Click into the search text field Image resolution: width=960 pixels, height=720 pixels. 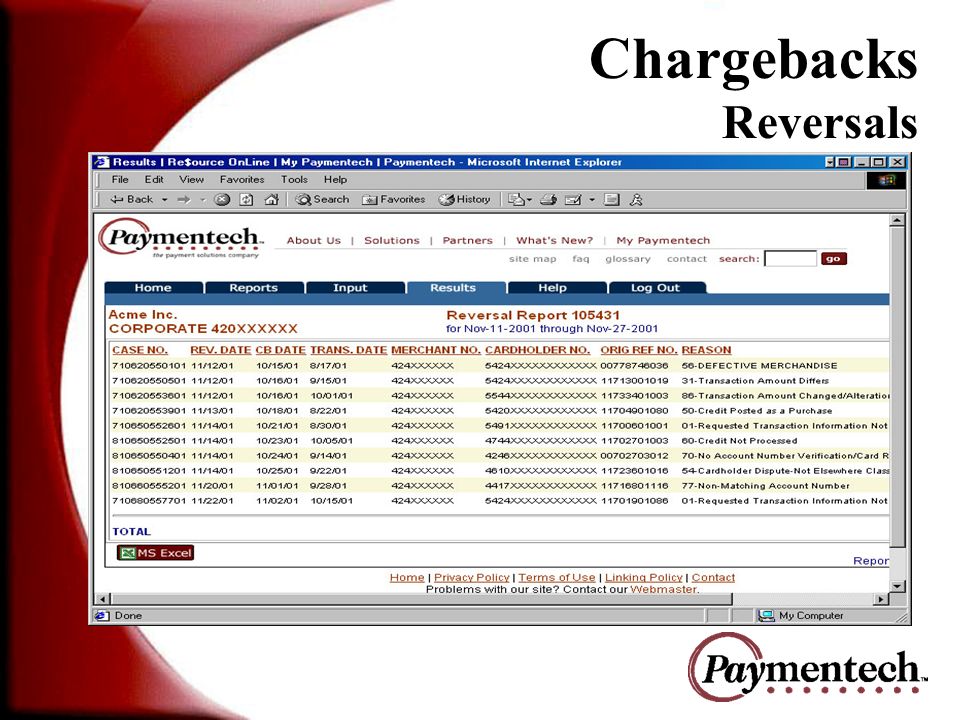pos(790,258)
